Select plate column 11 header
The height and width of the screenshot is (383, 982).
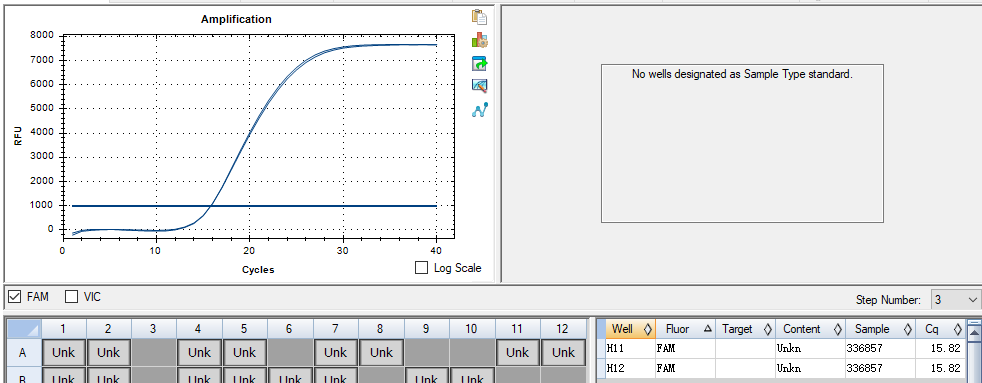coord(517,329)
